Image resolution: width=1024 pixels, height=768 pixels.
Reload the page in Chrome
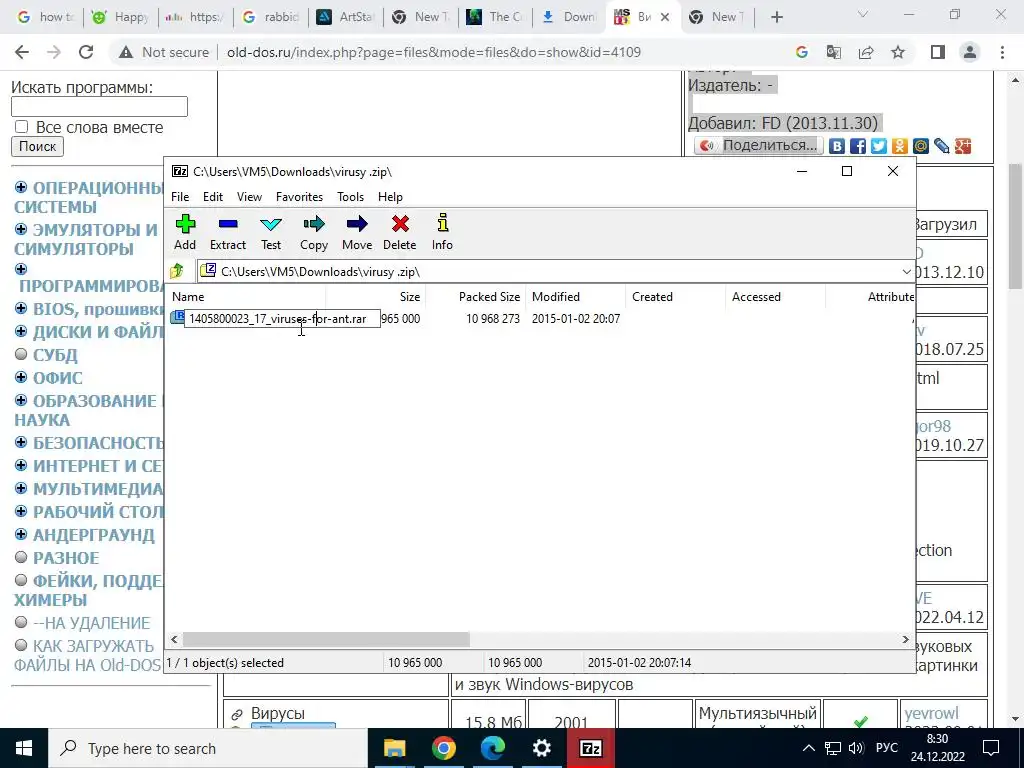(86, 52)
